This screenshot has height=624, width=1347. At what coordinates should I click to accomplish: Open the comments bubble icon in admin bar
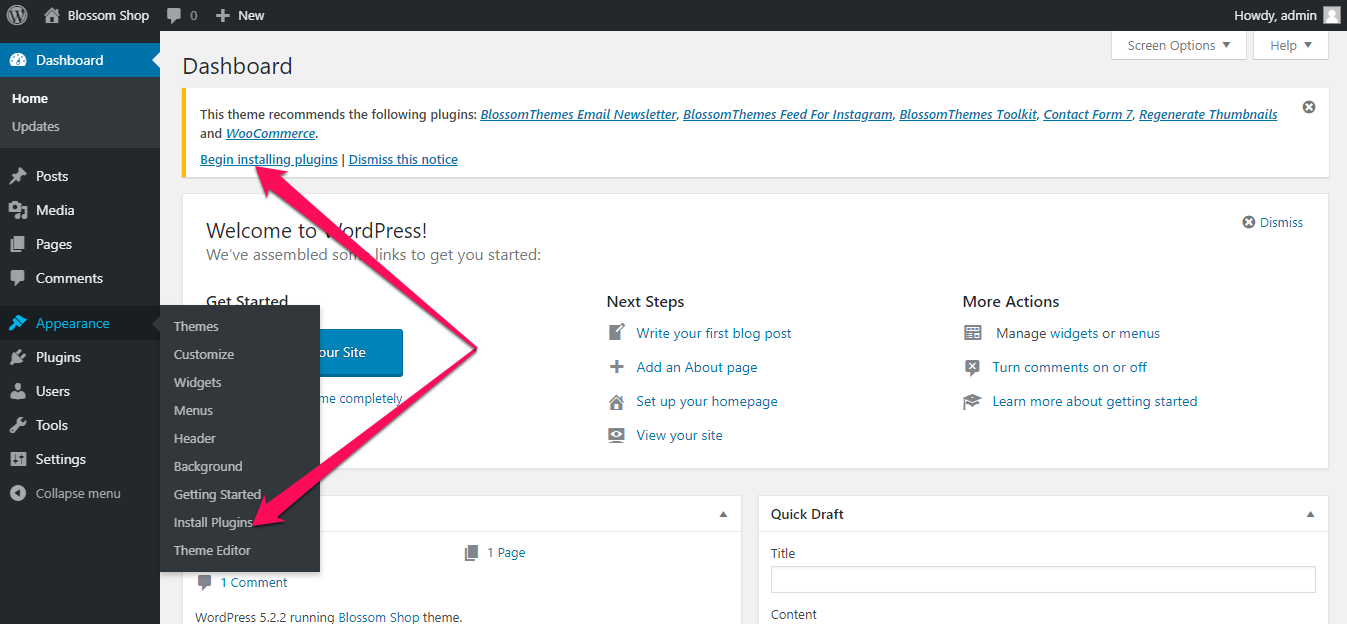[x=174, y=16]
